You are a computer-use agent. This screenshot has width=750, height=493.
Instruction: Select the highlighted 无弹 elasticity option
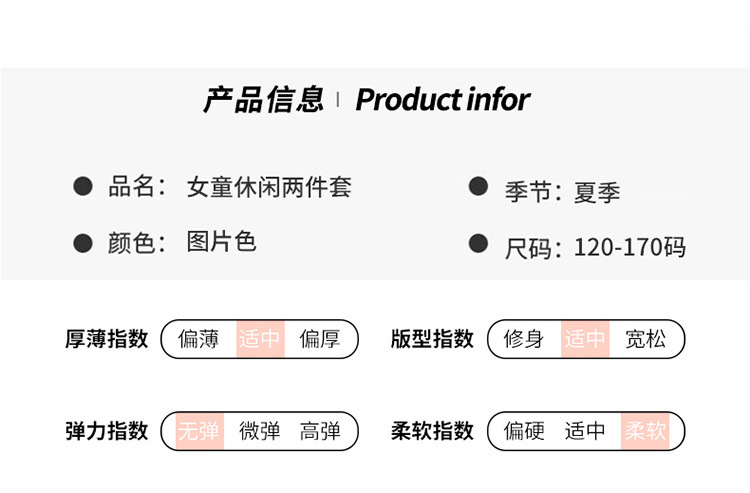click(198, 431)
